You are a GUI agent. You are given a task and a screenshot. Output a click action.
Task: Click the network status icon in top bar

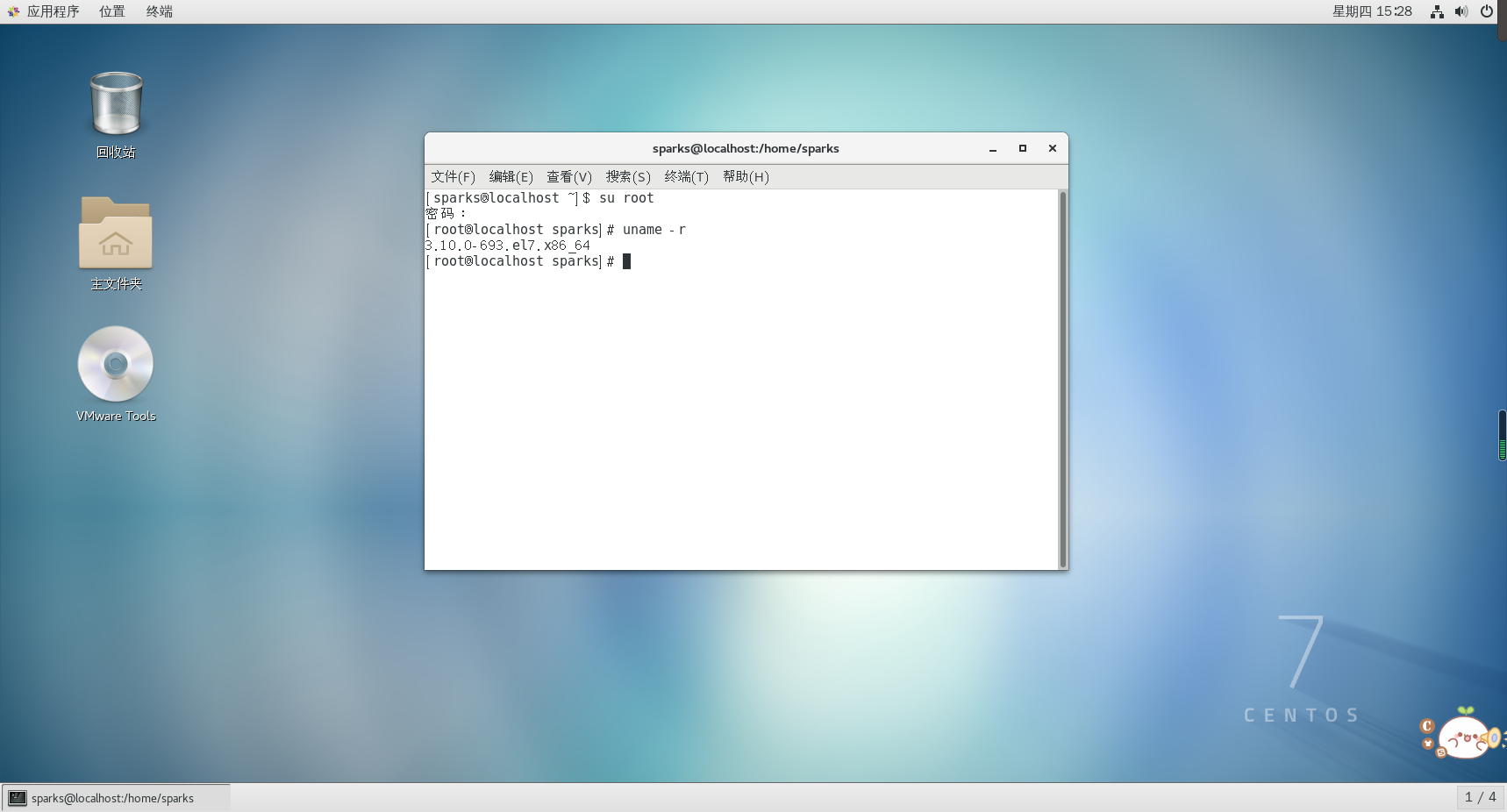click(1437, 11)
